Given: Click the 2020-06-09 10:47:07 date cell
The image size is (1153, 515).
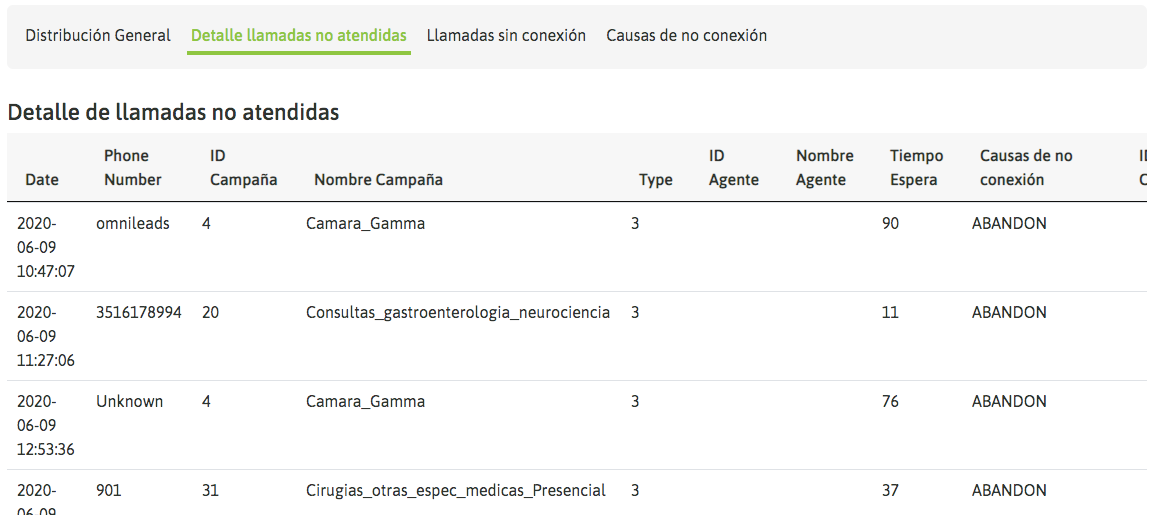Looking at the screenshot, I should 45,247.
